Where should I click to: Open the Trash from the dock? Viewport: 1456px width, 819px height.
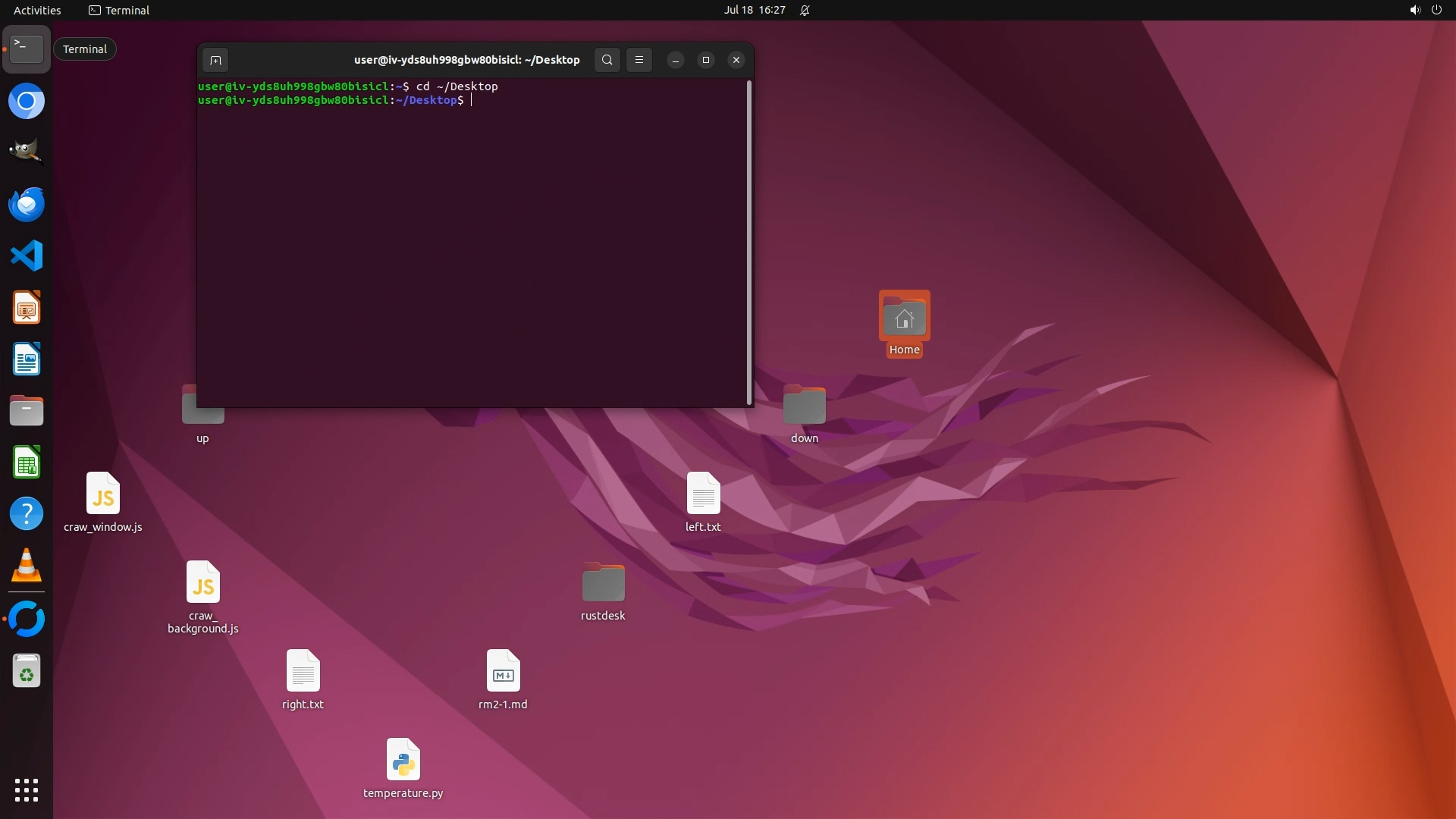click(27, 671)
